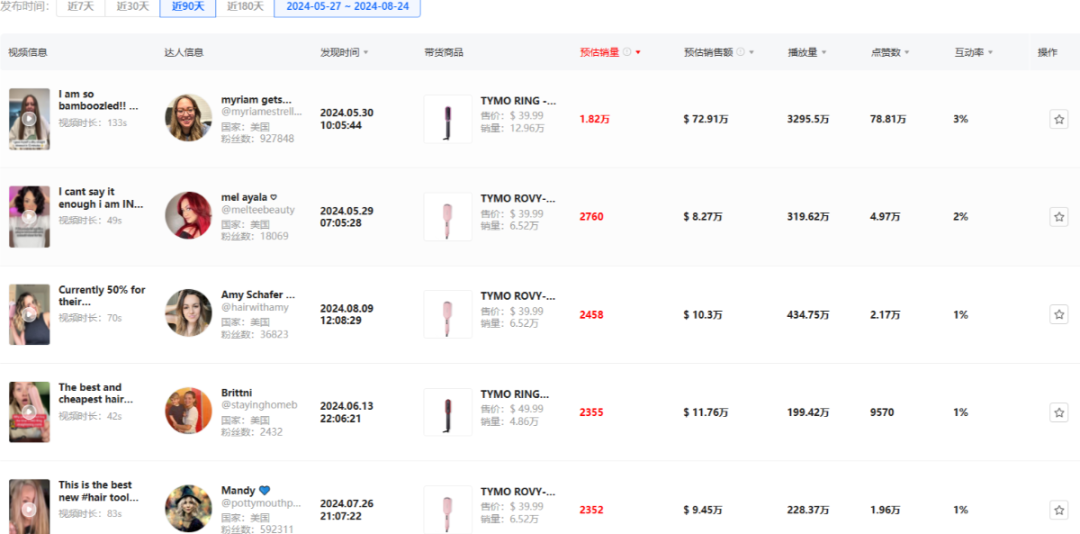Switch to 近30天 time range
Viewport: 1080px width, 534px height.
click(132, 7)
